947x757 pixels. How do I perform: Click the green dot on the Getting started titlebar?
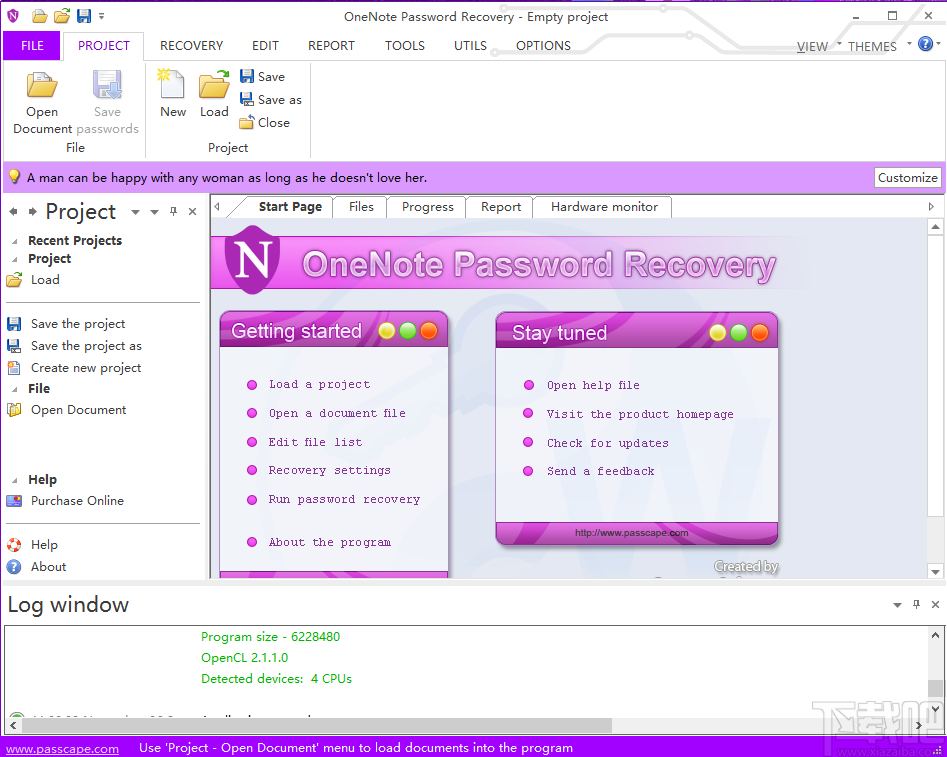click(405, 330)
